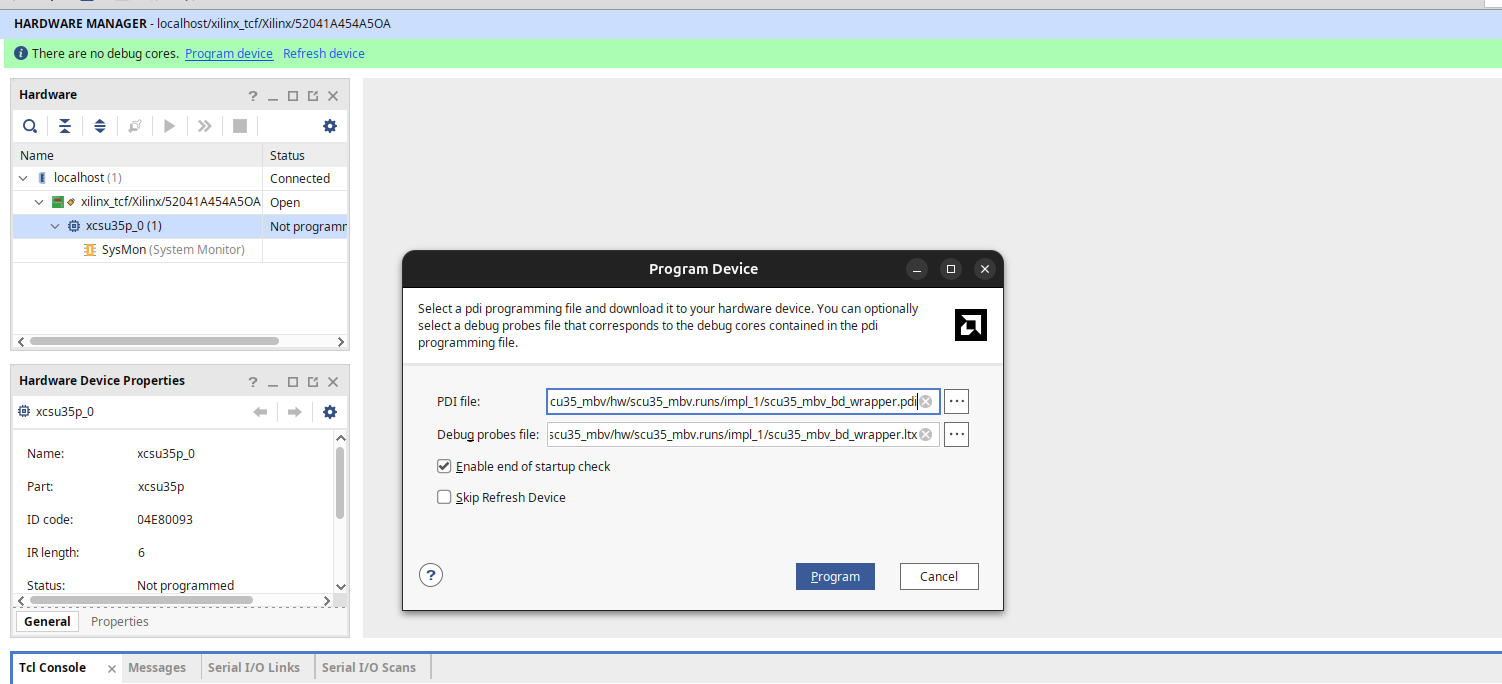Open Hardware panel settings gear
1502x684 pixels.
(x=330, y=126)
